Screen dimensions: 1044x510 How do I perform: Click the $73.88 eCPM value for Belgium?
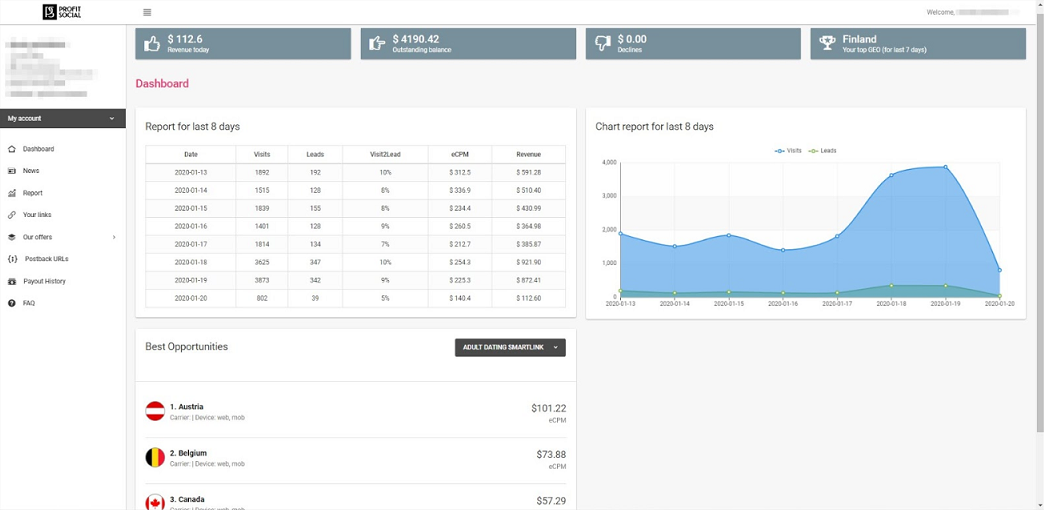tap(551, 455)
